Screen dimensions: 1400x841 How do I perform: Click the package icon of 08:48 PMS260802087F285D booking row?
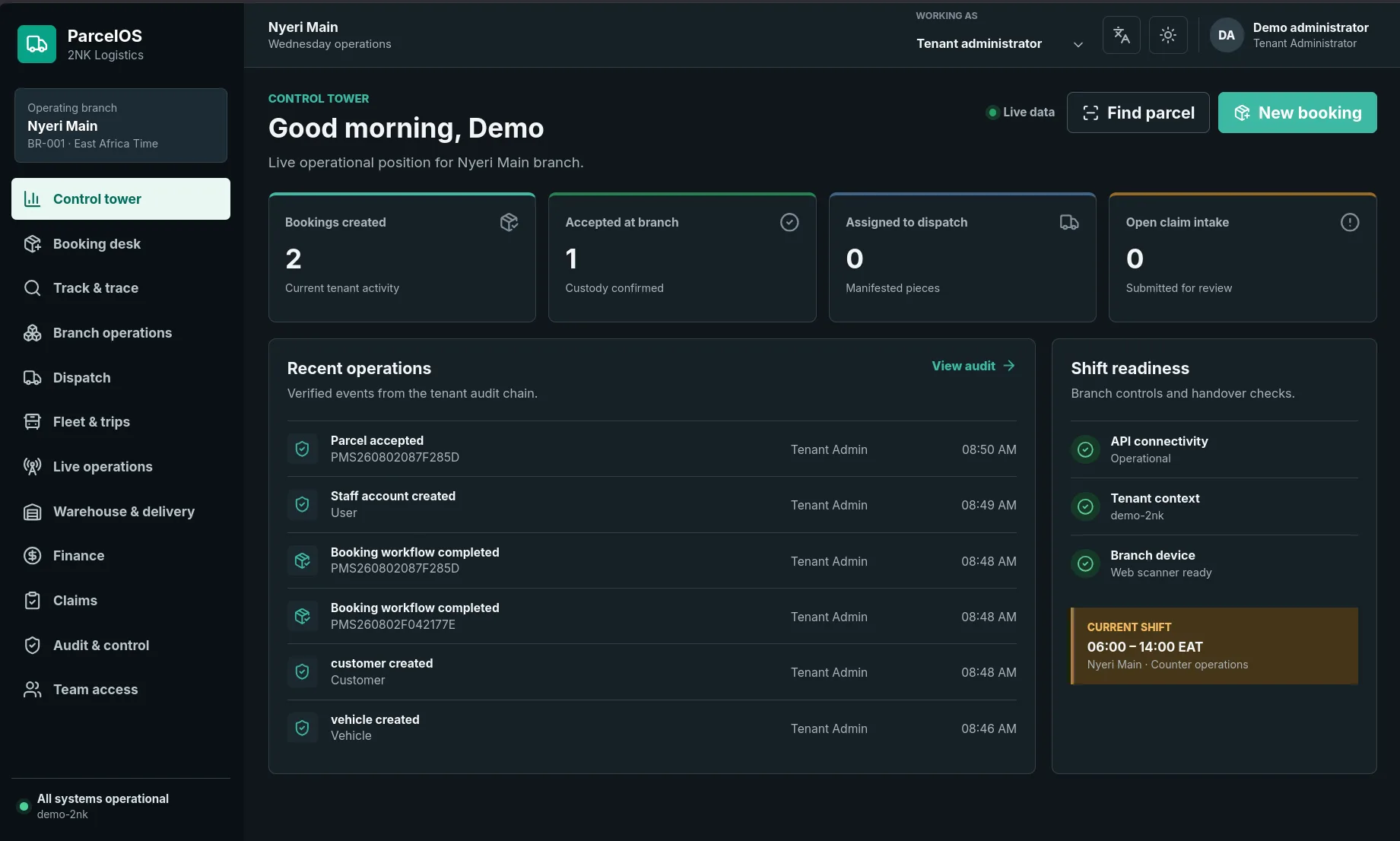[x=302, y=560]
